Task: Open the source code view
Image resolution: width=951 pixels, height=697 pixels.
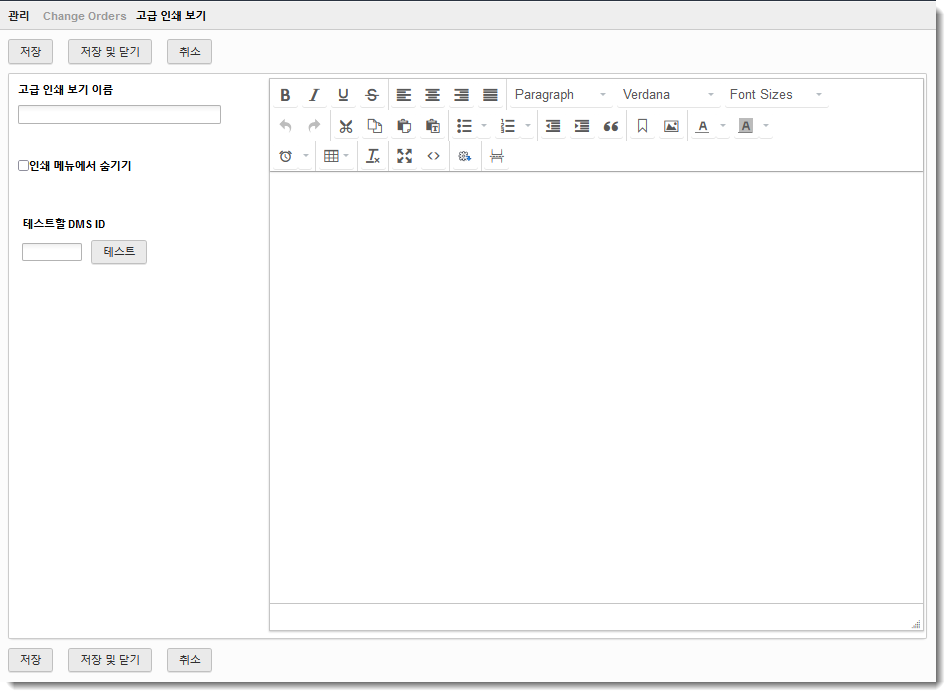Action: tap(433, 157)
